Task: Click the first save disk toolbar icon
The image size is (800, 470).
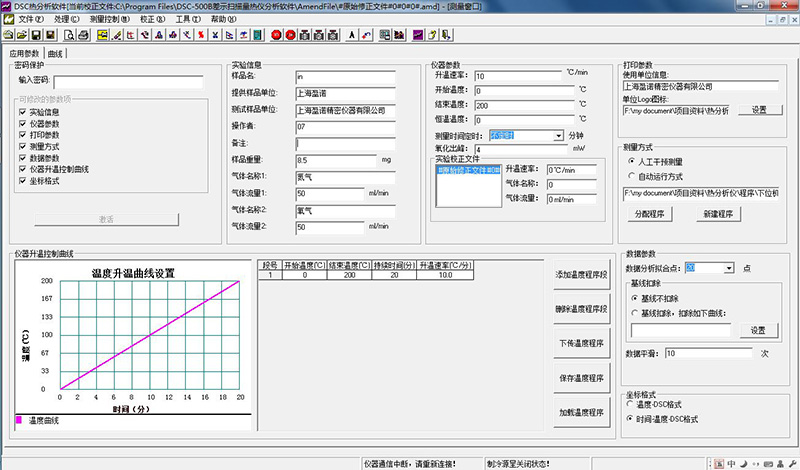Action: (x=36, y=35)
